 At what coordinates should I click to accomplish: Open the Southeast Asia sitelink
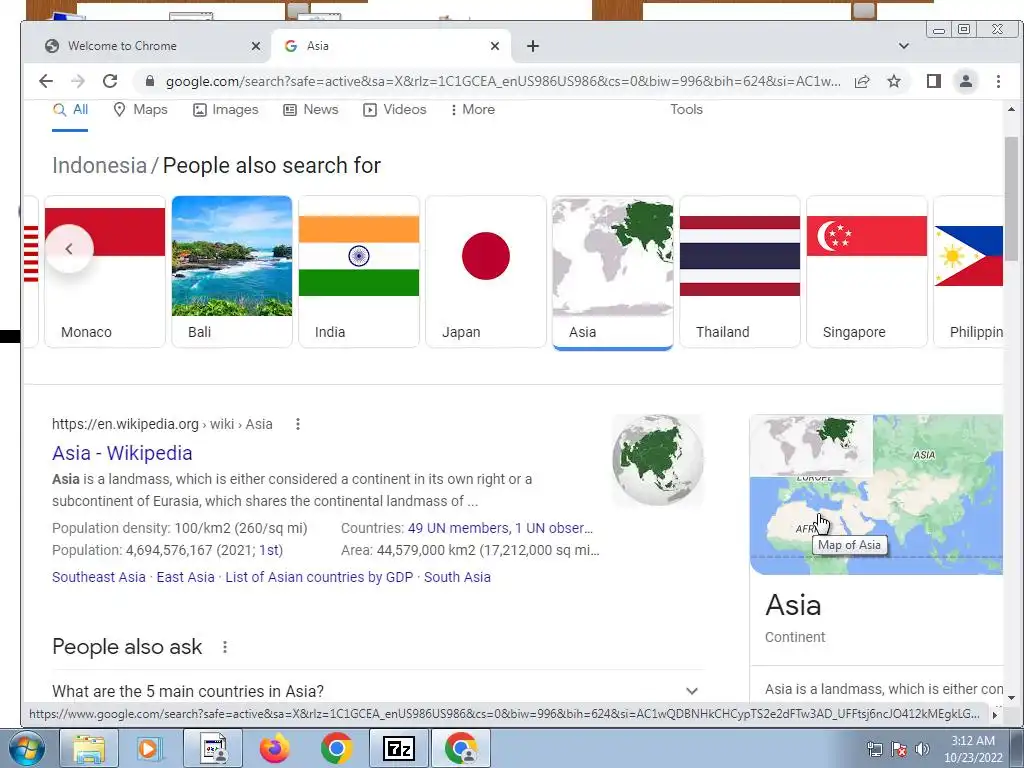pos(99,577)
